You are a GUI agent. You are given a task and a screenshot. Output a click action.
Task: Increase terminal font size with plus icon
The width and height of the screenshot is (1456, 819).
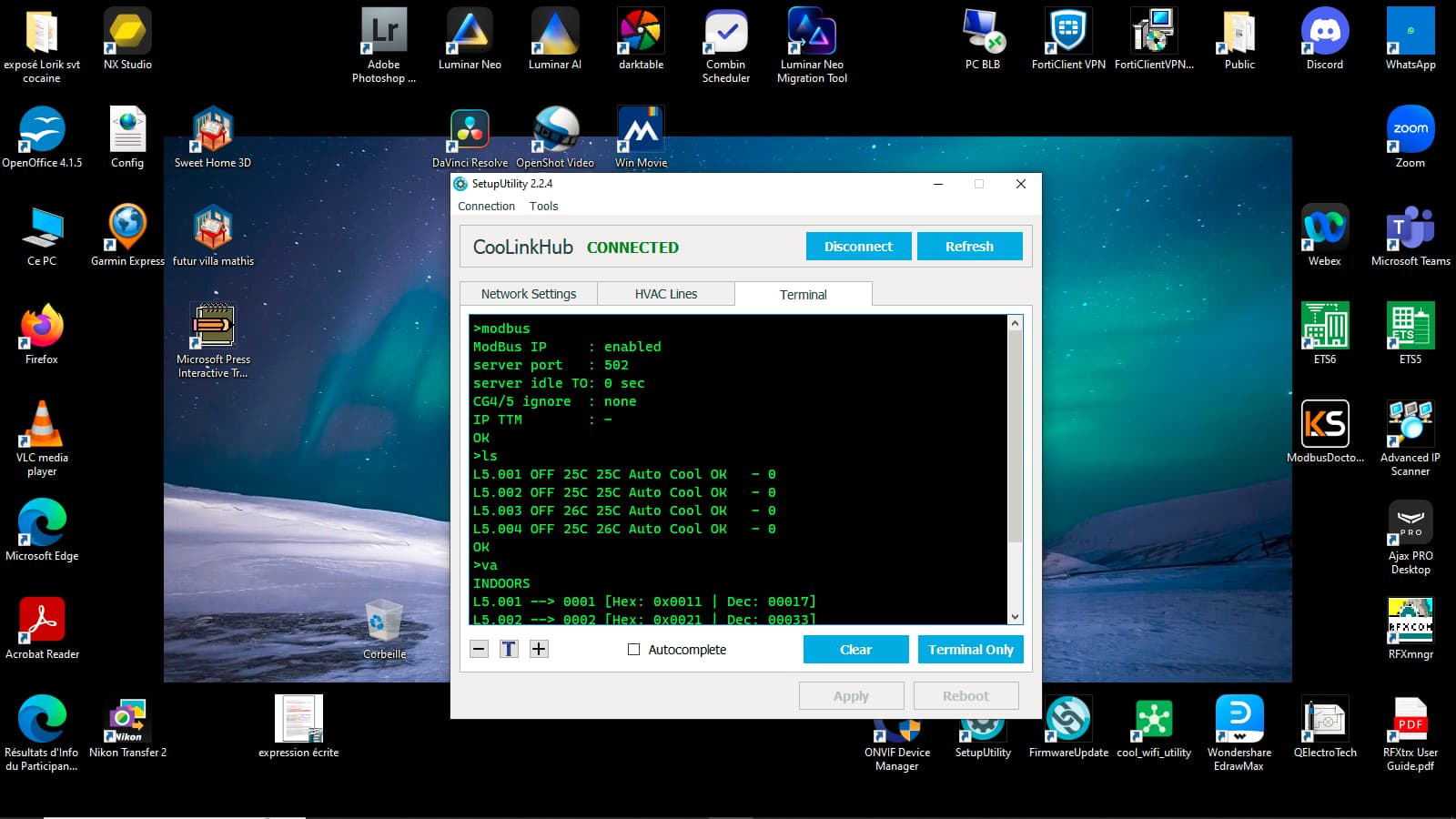[x=539, y=649]
